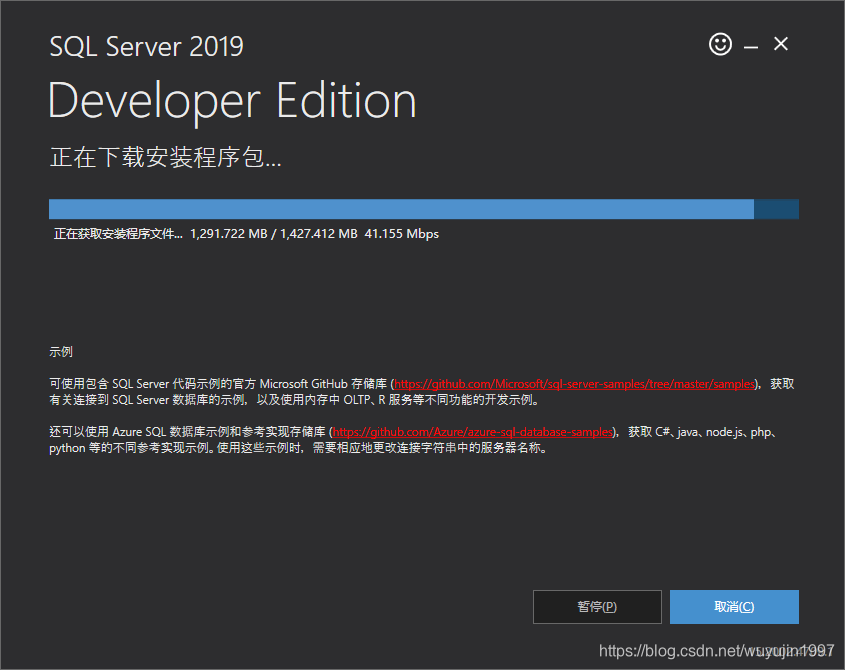Screen dimensions: 845x670
Task: Open the Azure azure-sql-database-samples GitHub link
Action: 473,432
